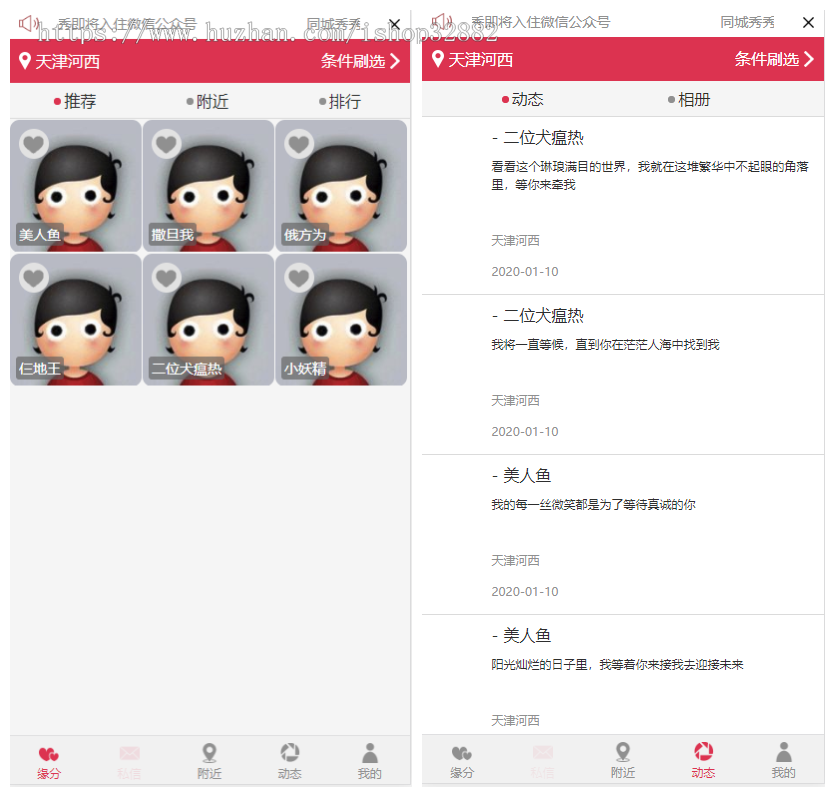Screen dimensions: 835x797
Task: Select the 排行 ranking tab
Action: coord(343,103)
